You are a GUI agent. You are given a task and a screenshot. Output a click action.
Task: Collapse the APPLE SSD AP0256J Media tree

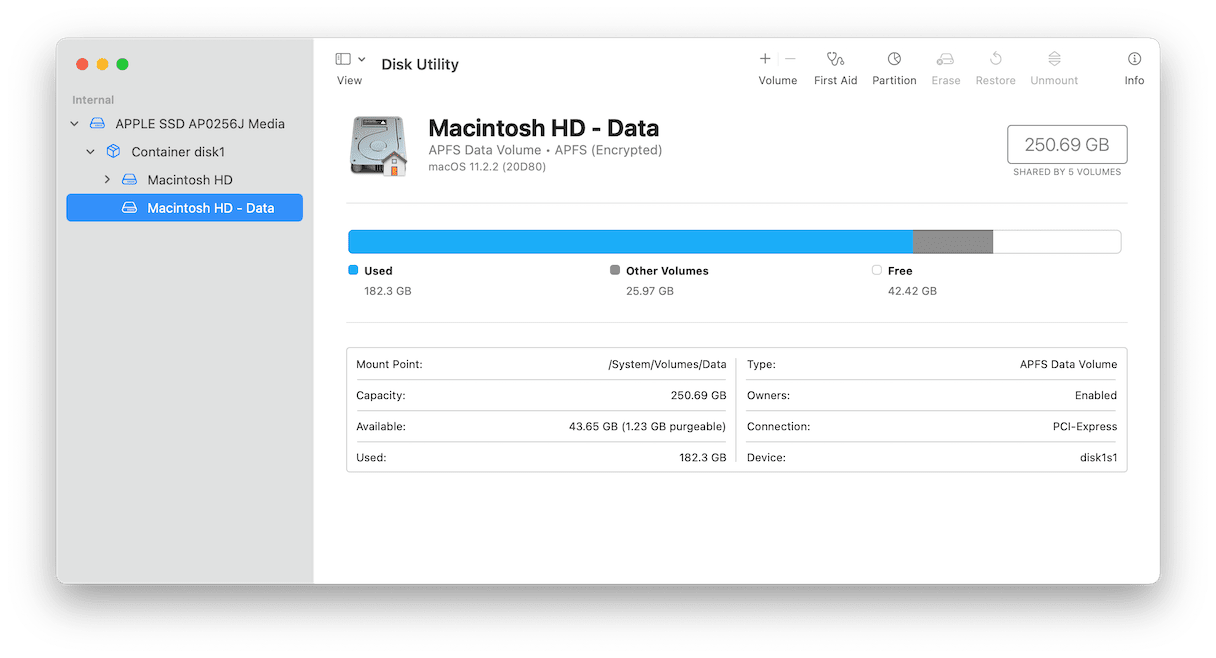pos(74,124)
